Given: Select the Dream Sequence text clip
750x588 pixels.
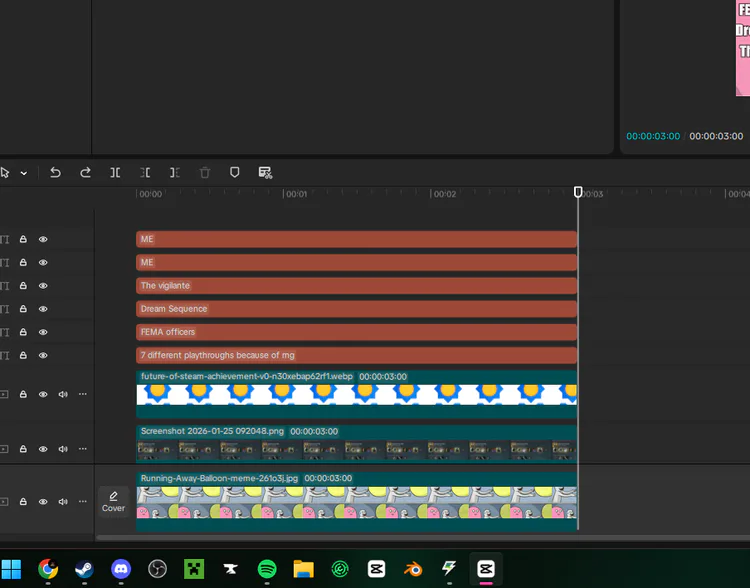Looking at the screenshot, I should [356, 309].
